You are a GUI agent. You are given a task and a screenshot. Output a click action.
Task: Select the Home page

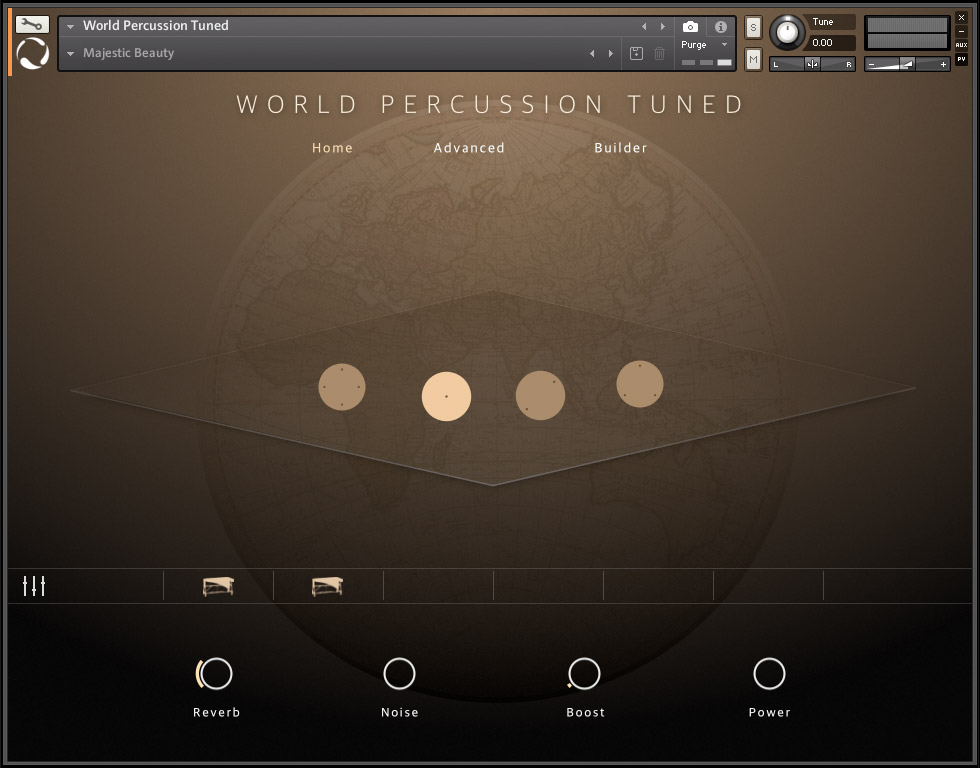(332, 147)
